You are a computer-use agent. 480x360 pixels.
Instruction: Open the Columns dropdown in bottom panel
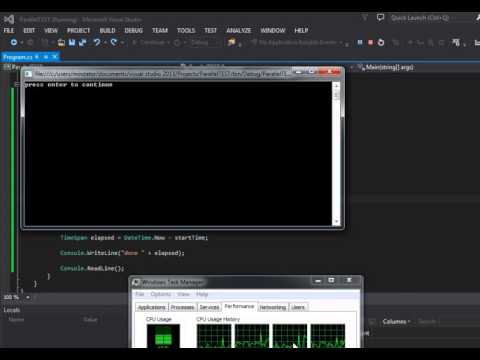click(x=396, y=321)
